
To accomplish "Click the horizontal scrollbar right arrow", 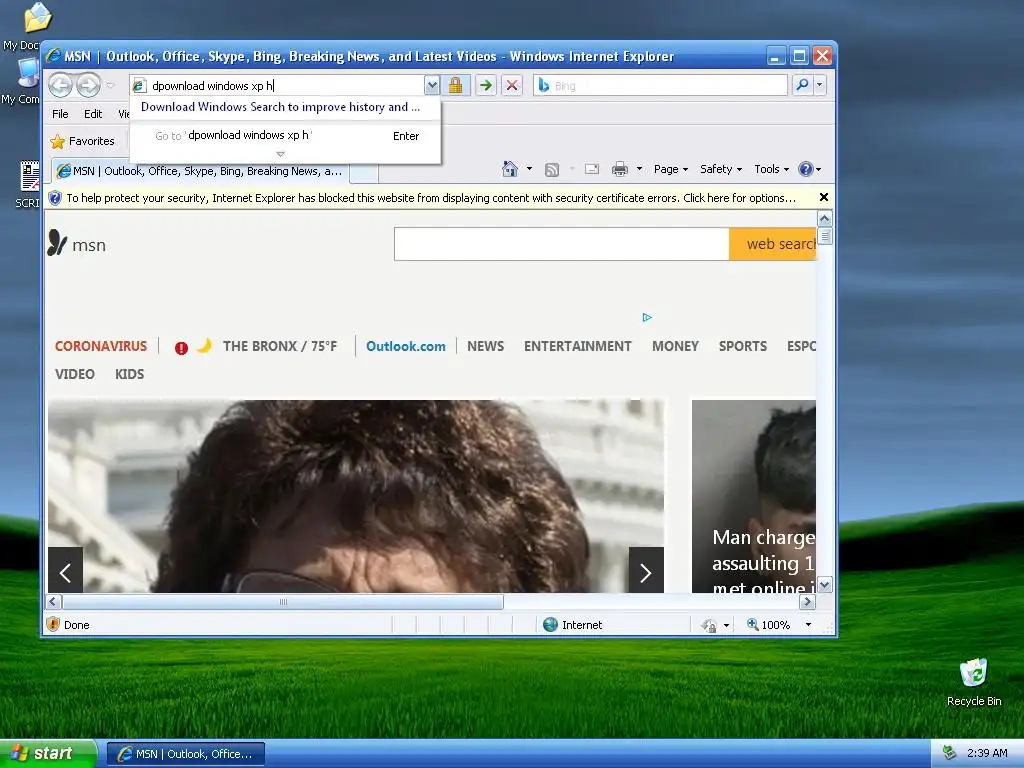I will coord(807,601).
